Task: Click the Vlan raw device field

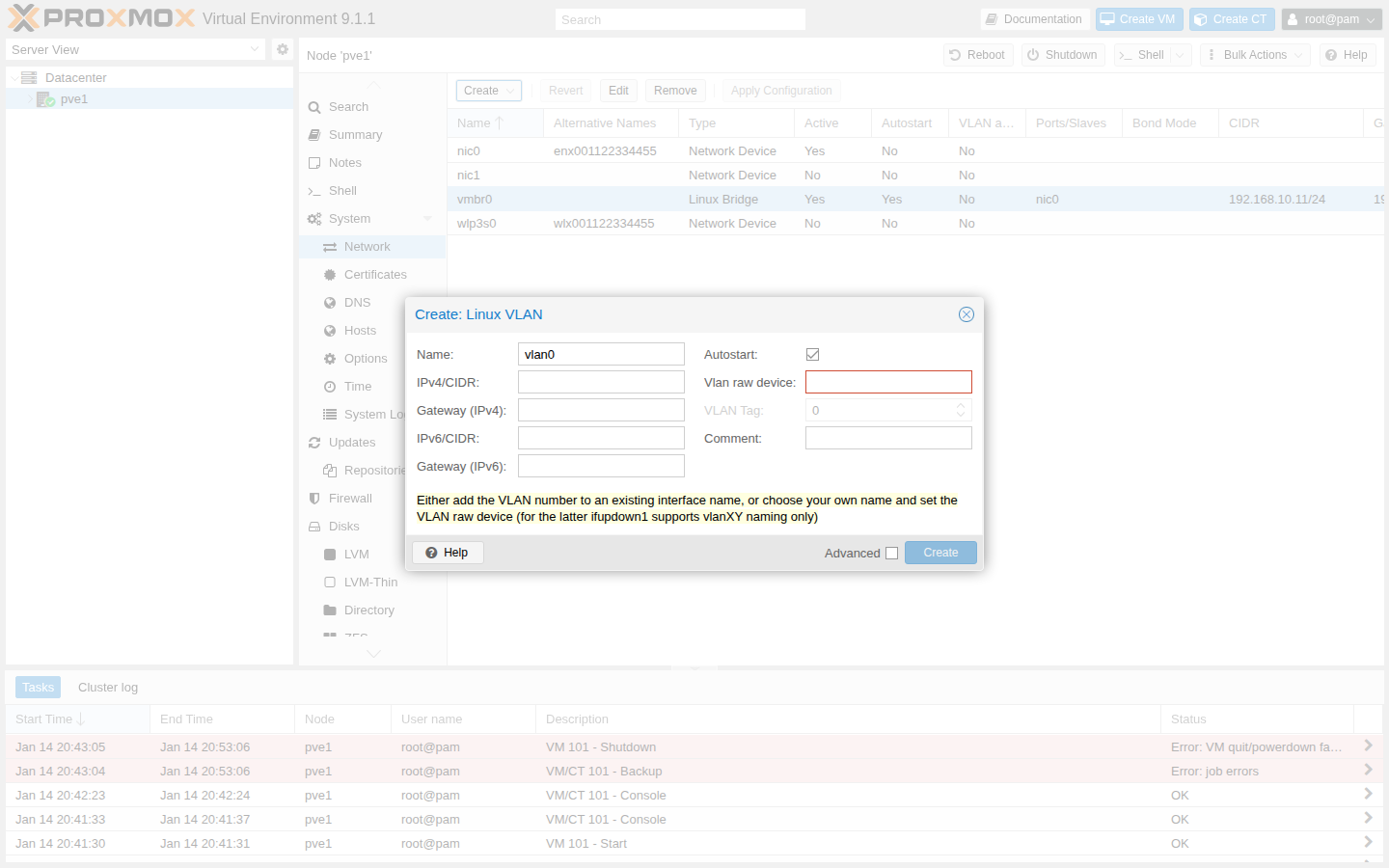Action: (x=887, y=383)
